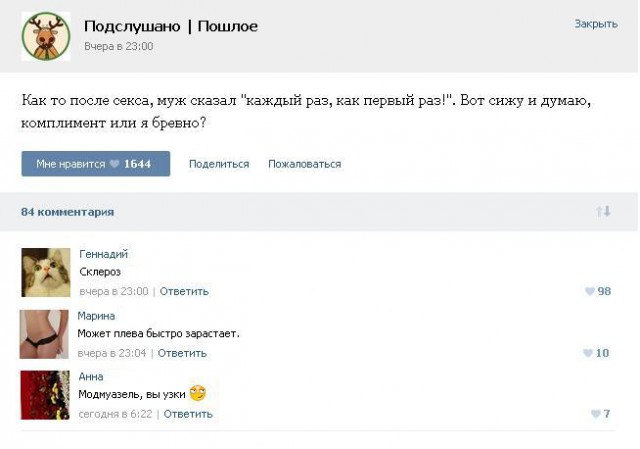This screenshot has height=449, width=640.
Task: Like Геннадий's comment with heart icon
Action: [x=590, y=291]
